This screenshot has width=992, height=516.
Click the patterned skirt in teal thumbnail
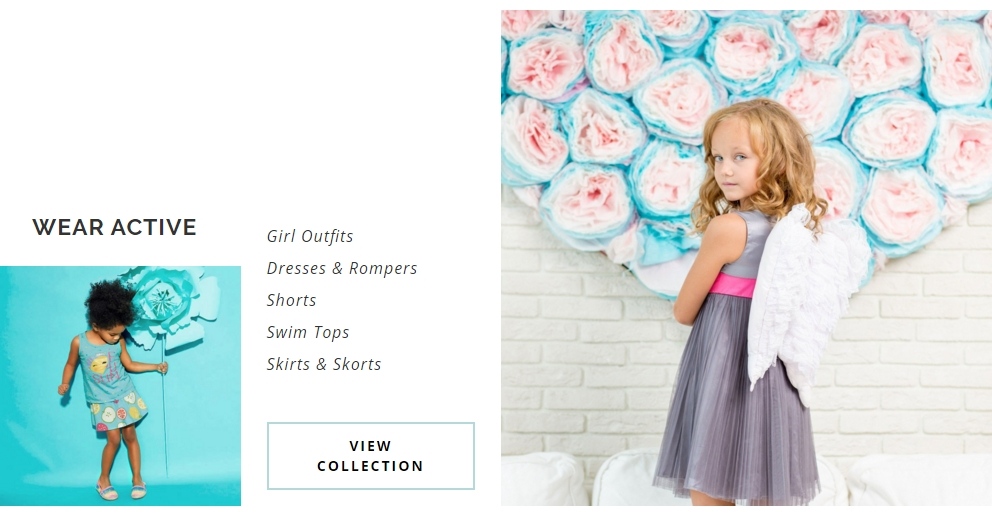coord(119,411)
